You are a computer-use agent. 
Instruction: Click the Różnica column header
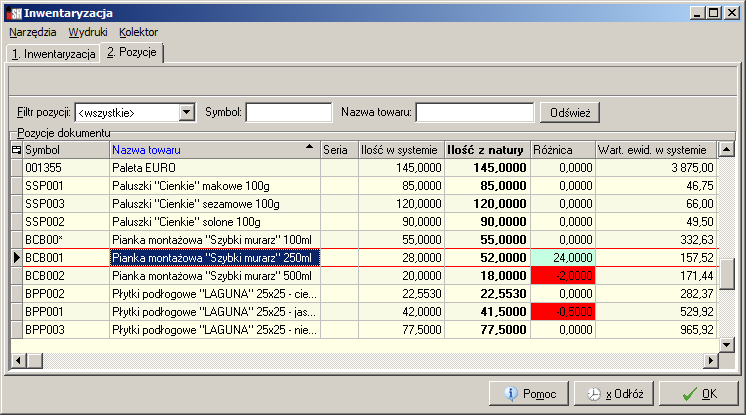point(563,150)
